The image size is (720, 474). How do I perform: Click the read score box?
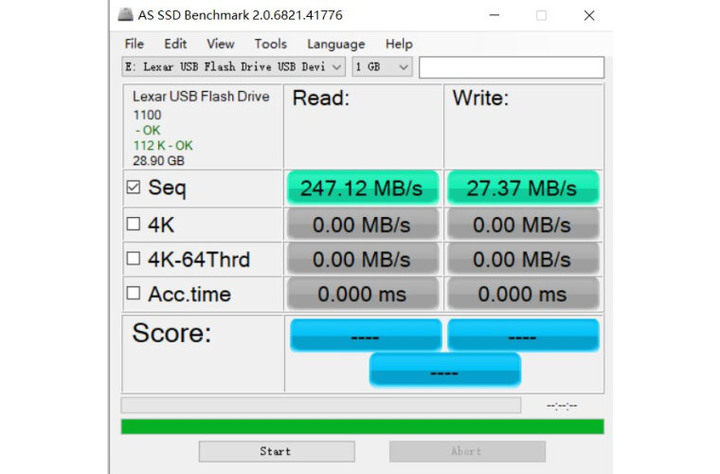(x=366, y=335)
